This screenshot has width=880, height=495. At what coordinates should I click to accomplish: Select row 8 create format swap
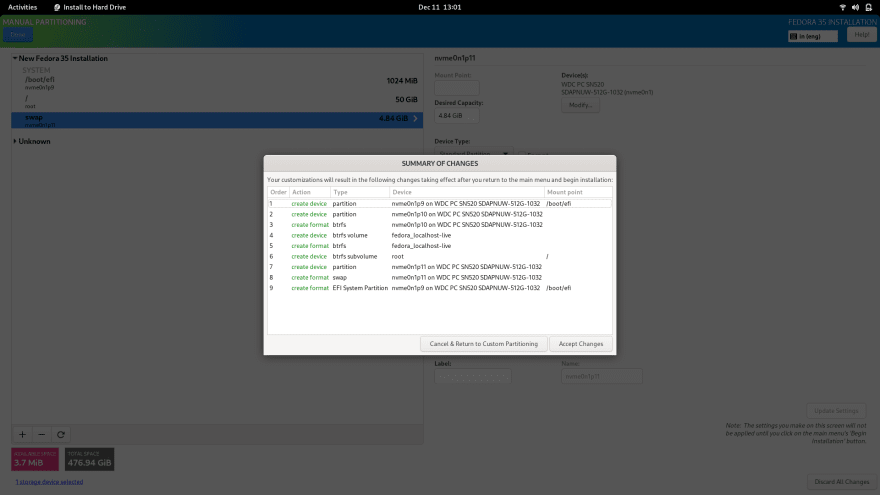[x=439, y=277]
